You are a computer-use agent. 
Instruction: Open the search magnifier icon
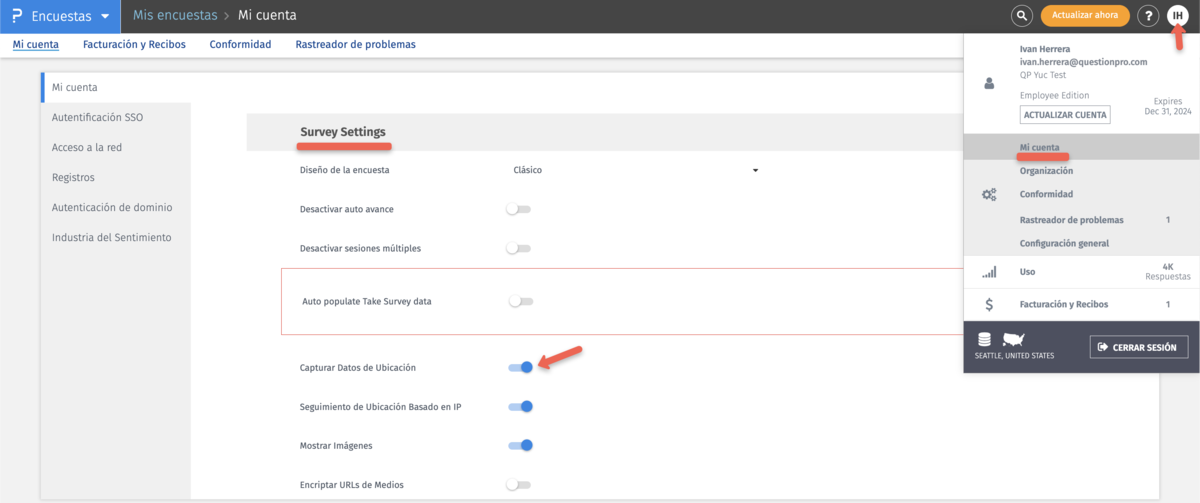pos(1021,16)
